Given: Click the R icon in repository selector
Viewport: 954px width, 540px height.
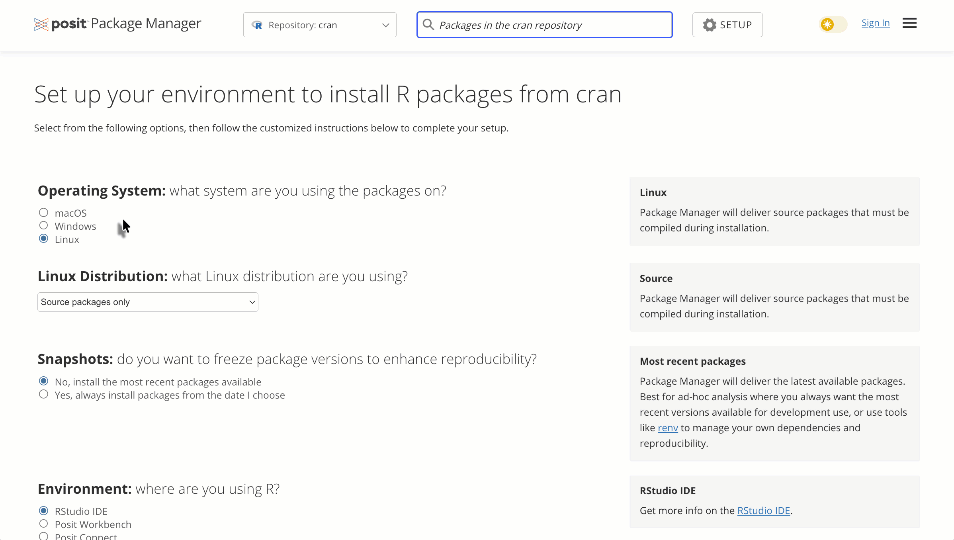Looking at the screenshot, I should 258,25.
